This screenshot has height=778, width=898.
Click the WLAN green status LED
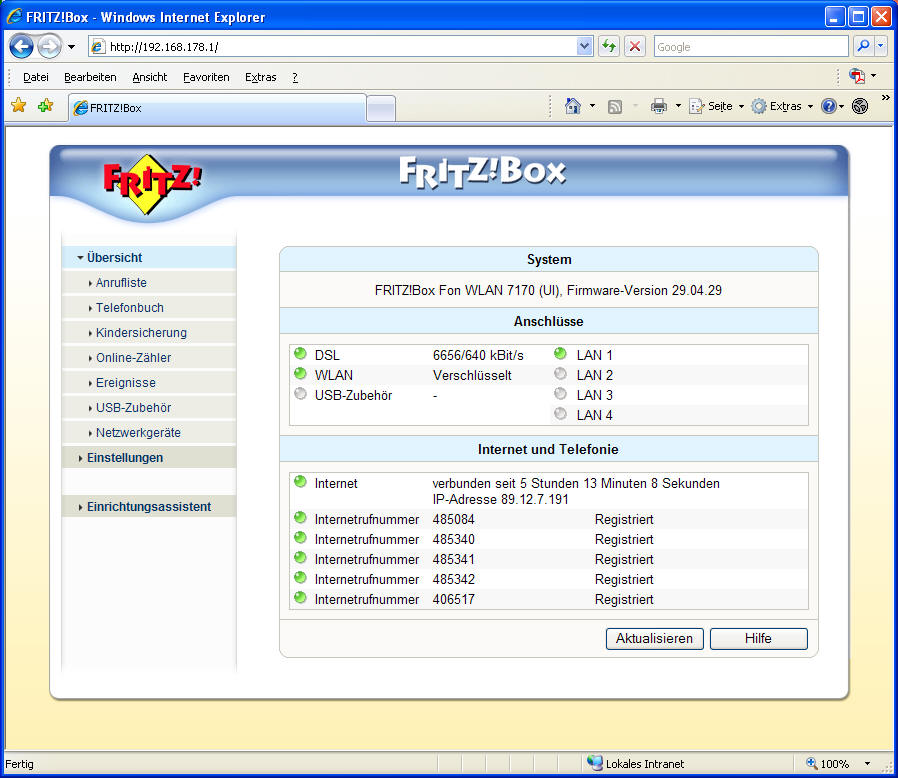pyautogui.click(x=300, y=374)
